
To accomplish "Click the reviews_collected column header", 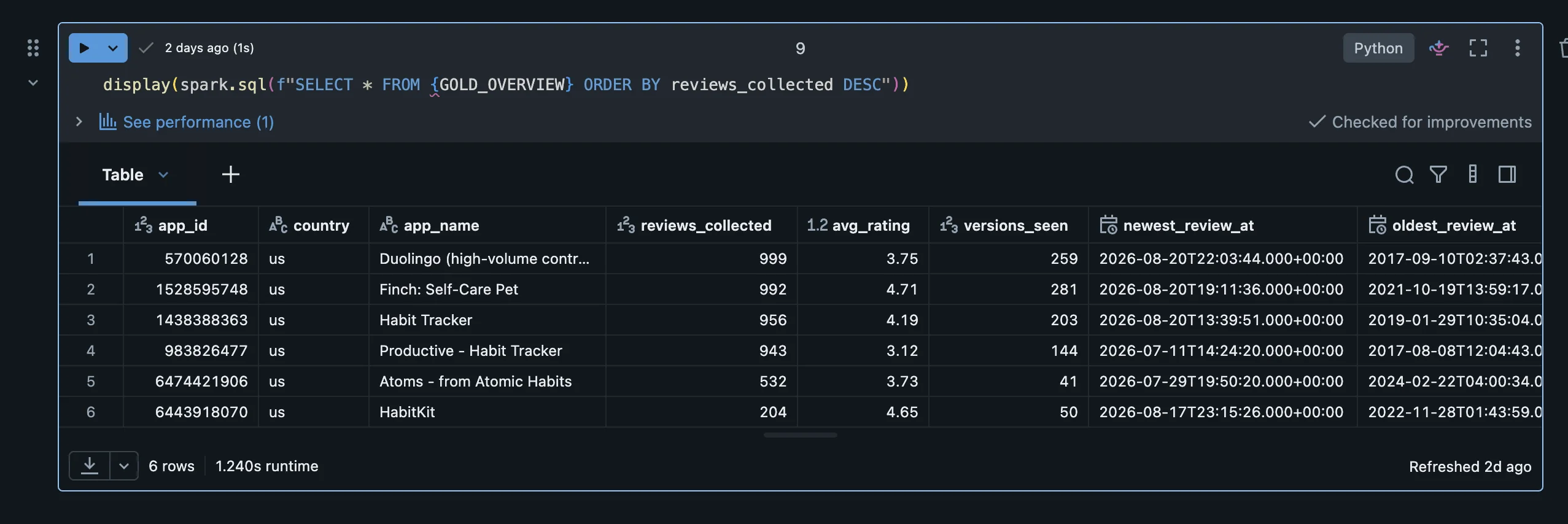I will [701, 225].
